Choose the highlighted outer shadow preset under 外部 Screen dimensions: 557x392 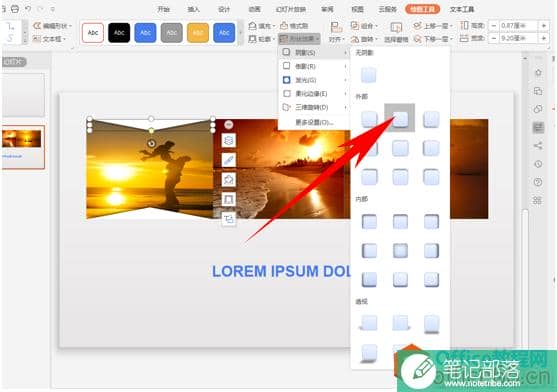400,119
